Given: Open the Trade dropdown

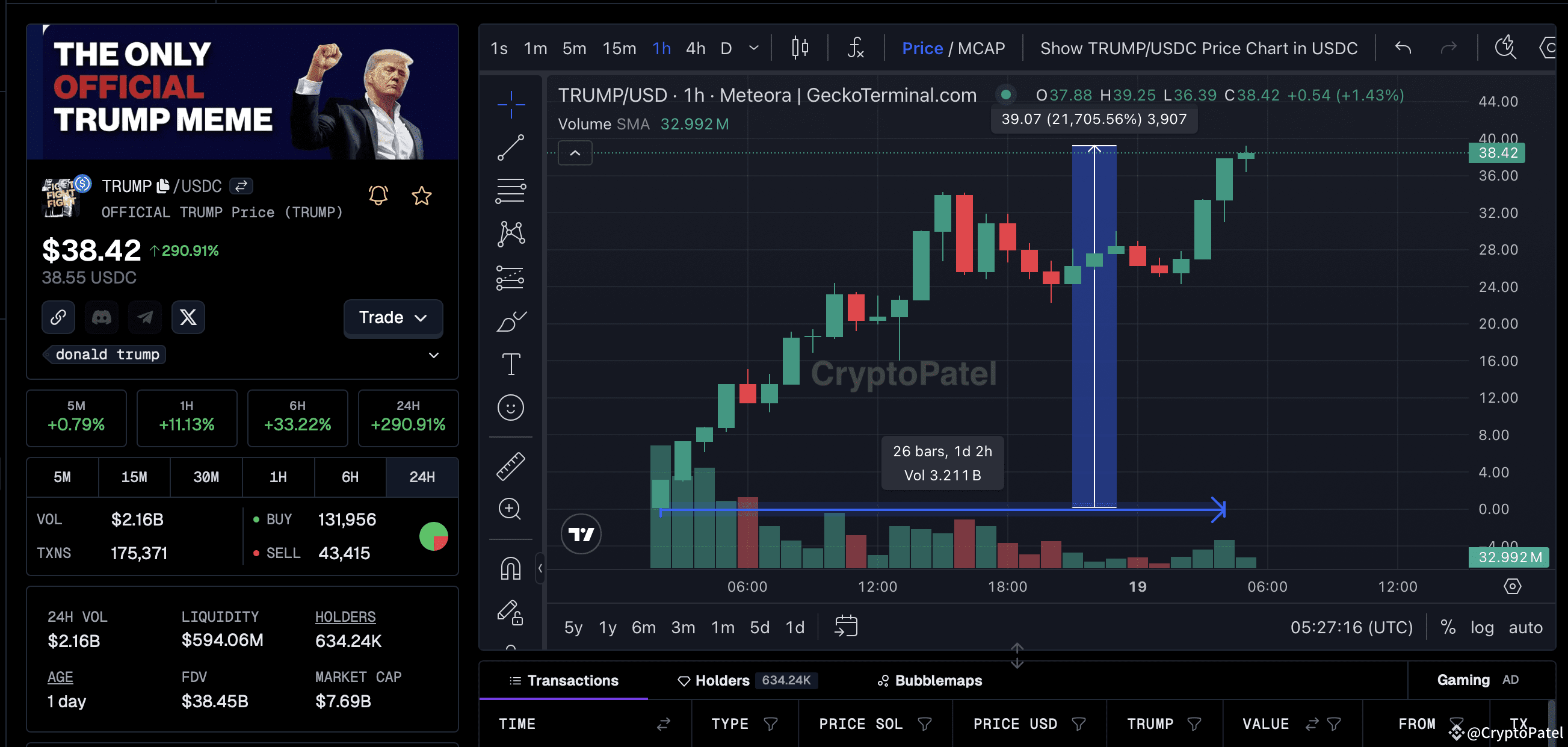Looking at the screenshot, I should [393, 317].
